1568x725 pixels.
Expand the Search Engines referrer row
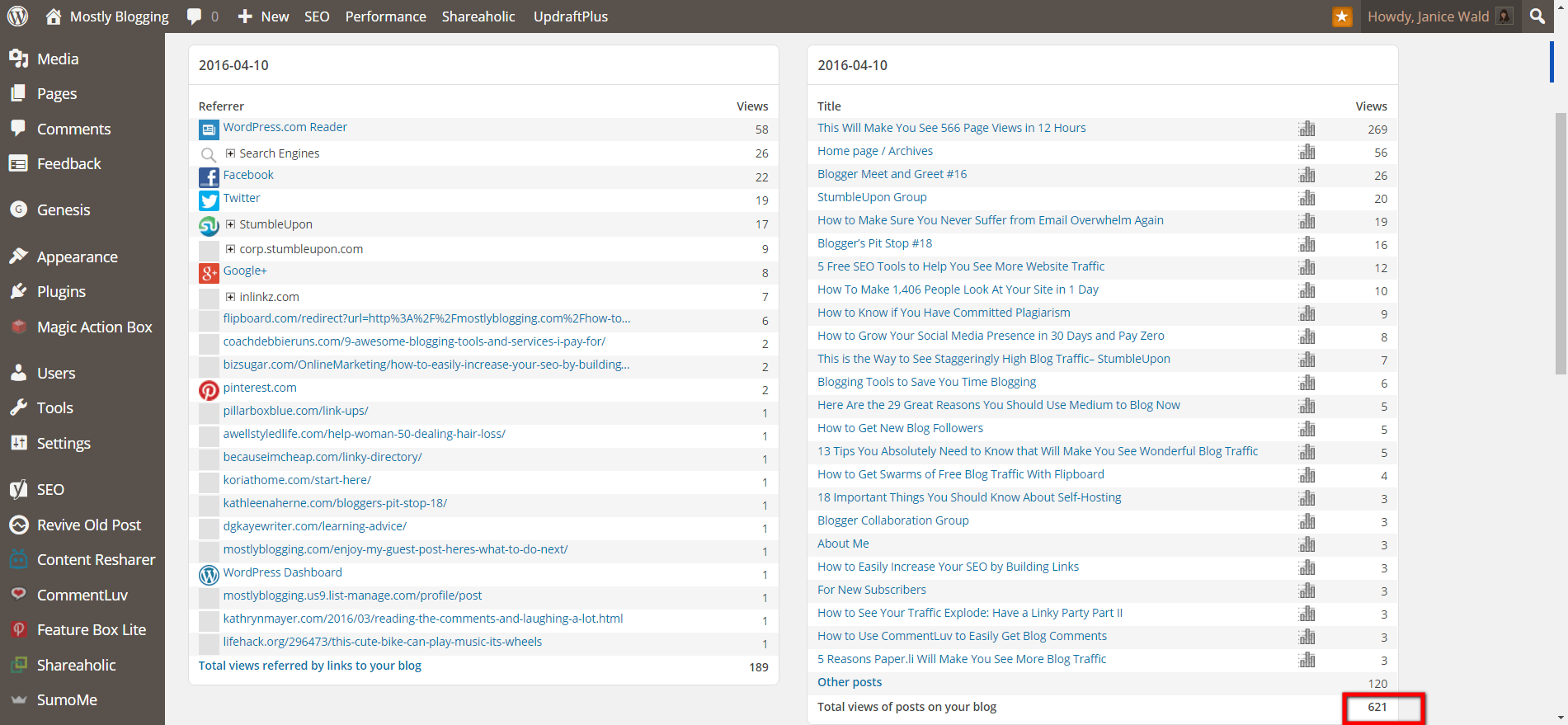(230, 153)
